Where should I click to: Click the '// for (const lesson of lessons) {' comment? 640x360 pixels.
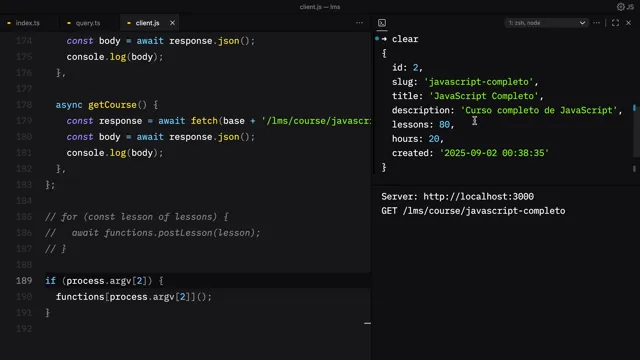point(137,217)
